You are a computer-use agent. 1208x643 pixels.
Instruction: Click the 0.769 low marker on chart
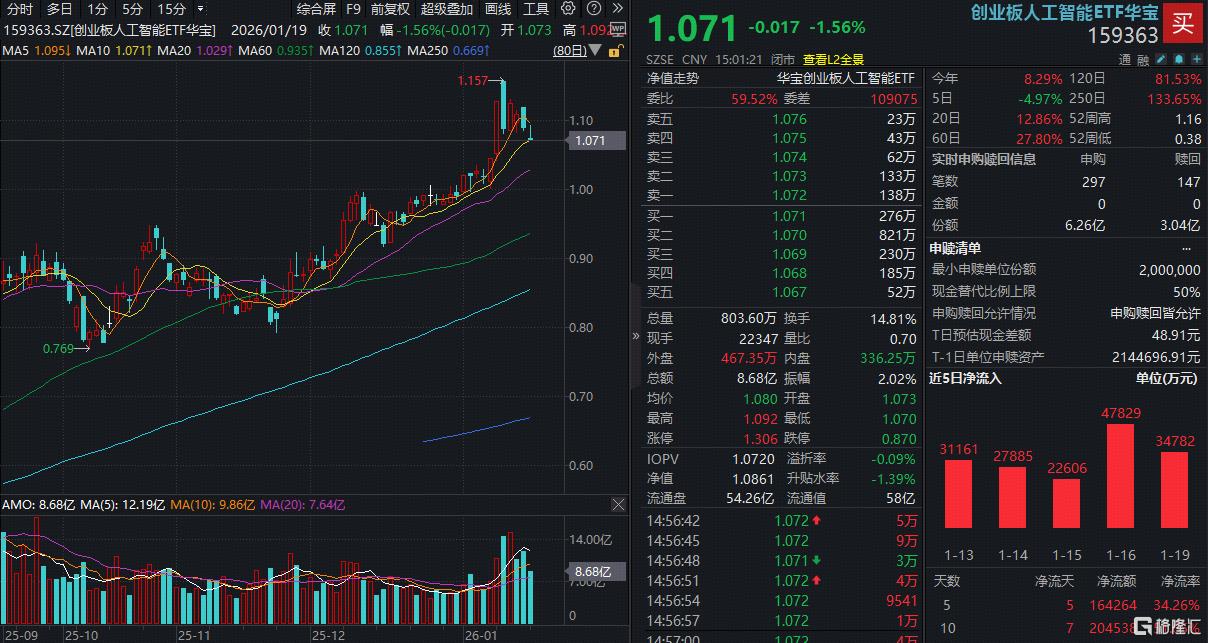59,348
